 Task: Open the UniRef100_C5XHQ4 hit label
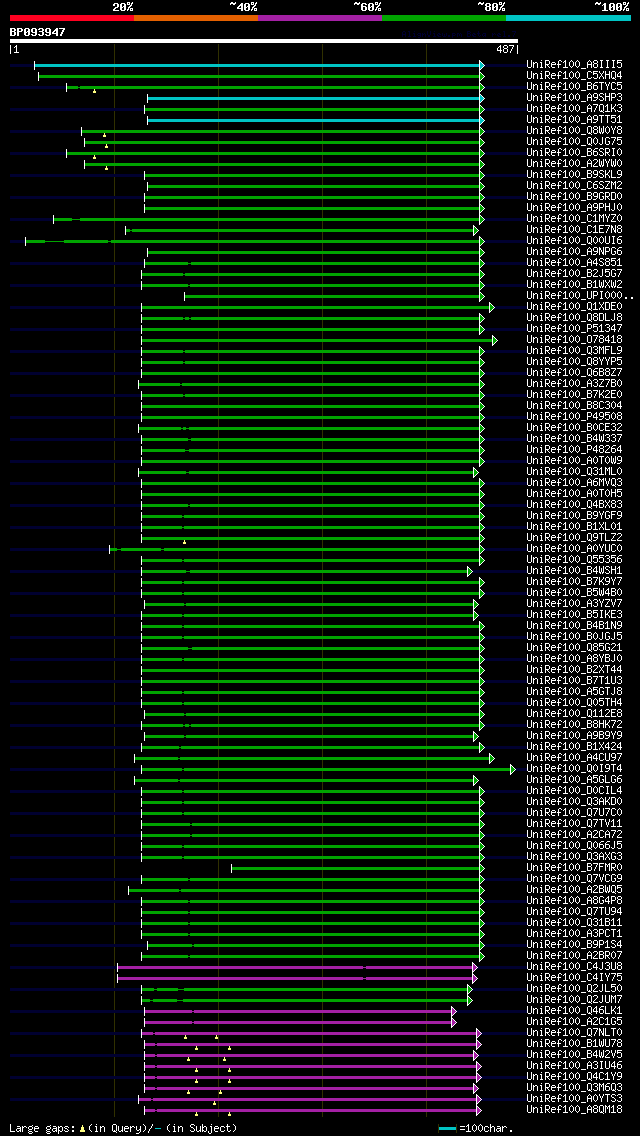point(574,75)
